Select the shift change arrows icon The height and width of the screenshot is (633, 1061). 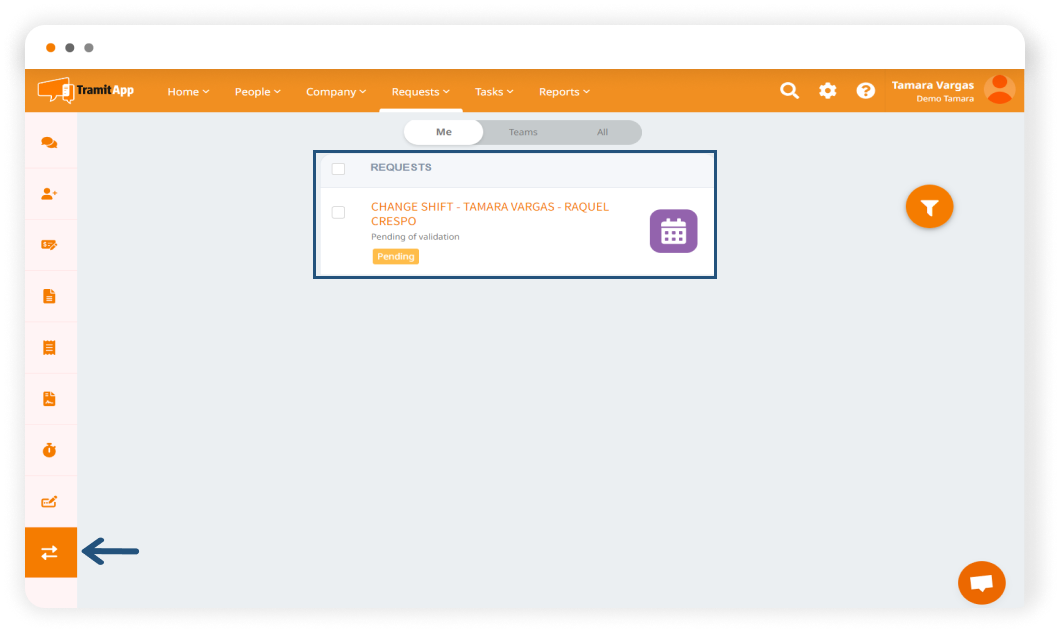[x=50, y=552]
